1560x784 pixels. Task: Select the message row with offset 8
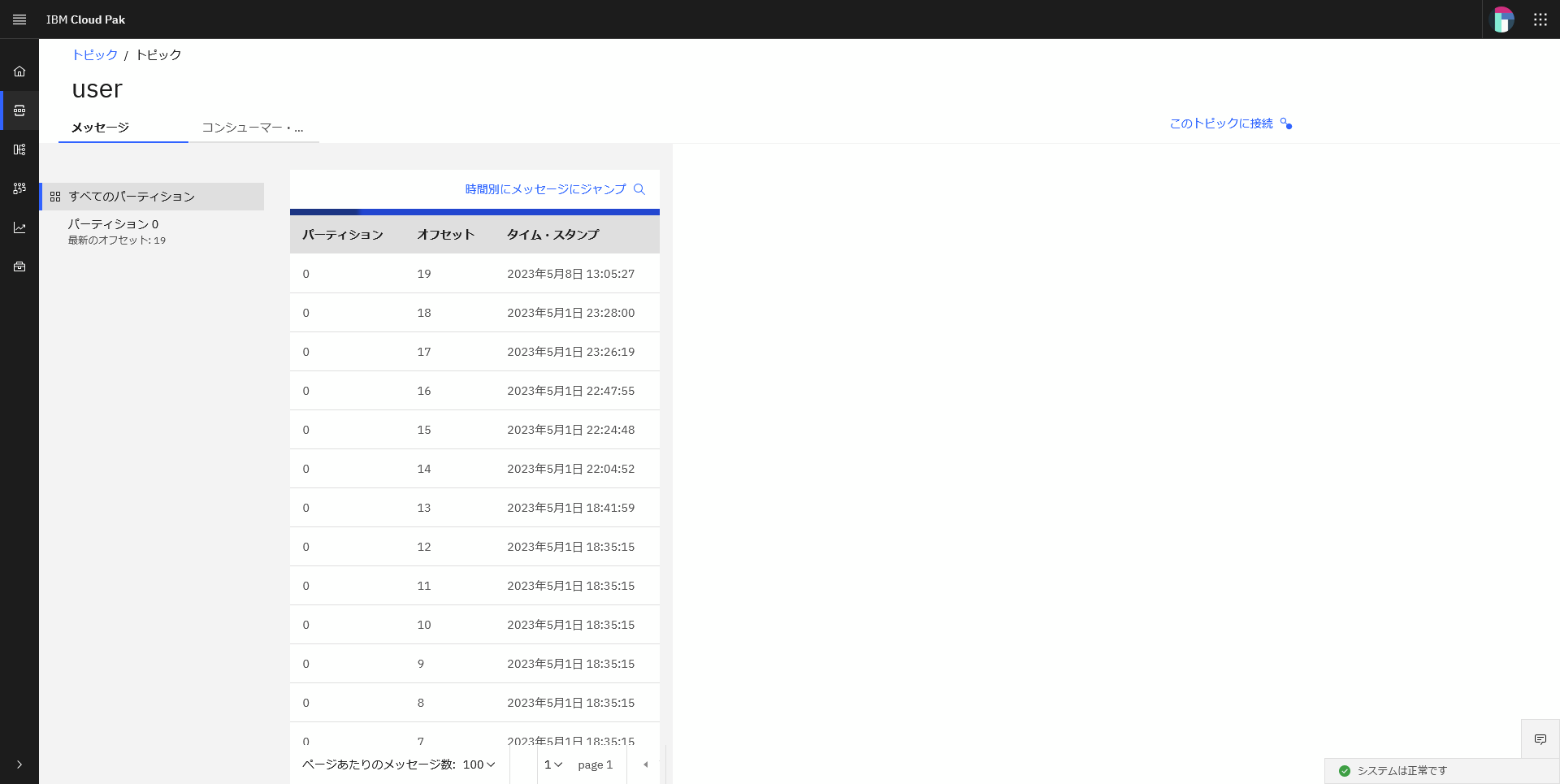click(x=474, y=703)
